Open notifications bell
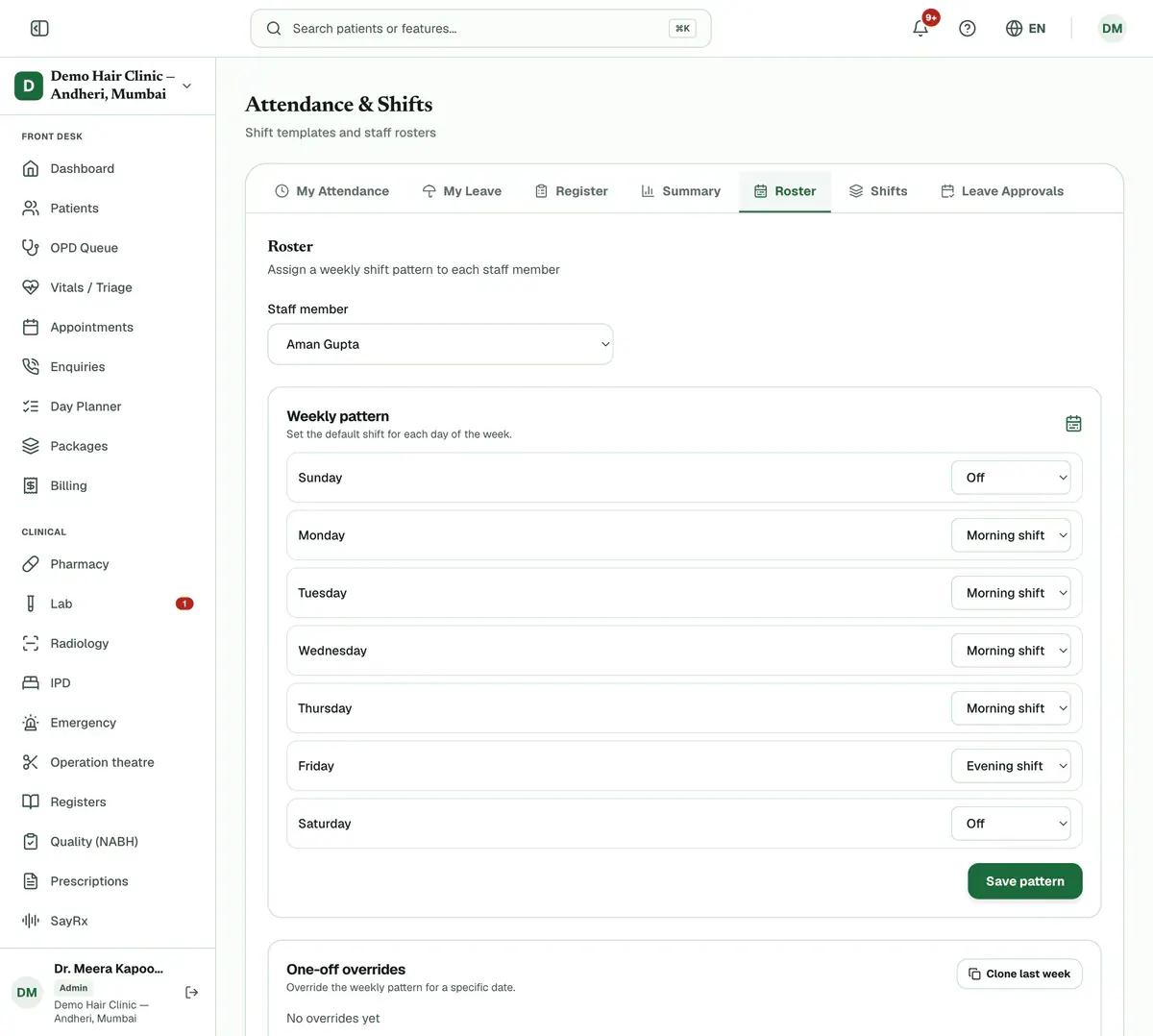1153x1036 pixels. click(920, 28)
